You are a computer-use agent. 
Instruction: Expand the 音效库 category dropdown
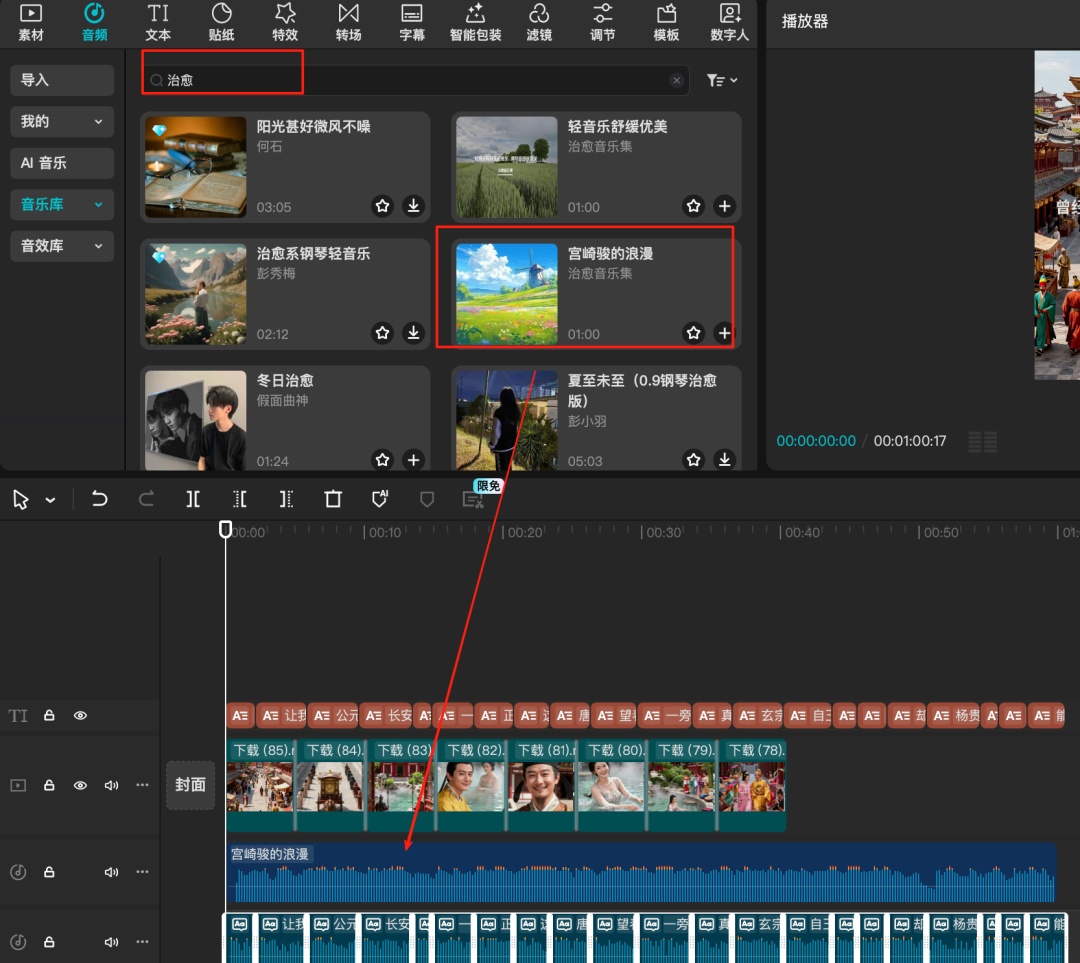98,246
